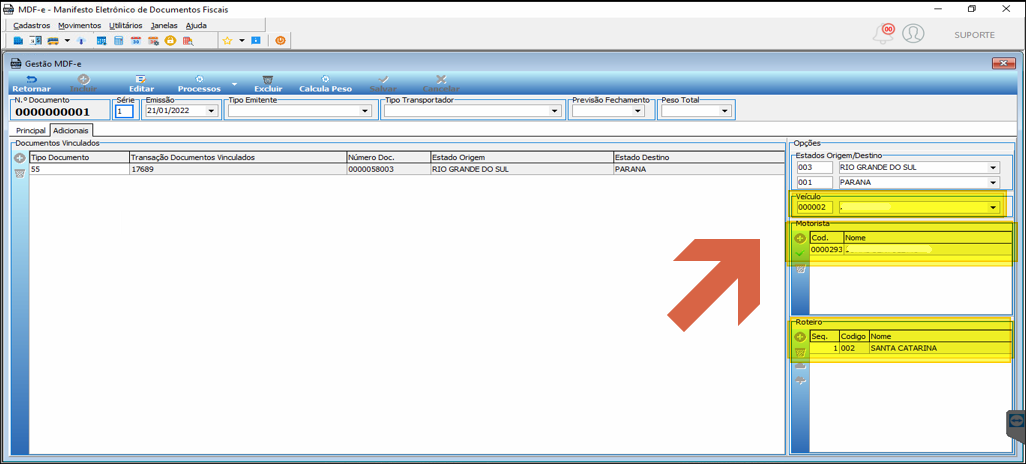
Task: Click the blue building icon in main toolbar
Action: (18, 41)
